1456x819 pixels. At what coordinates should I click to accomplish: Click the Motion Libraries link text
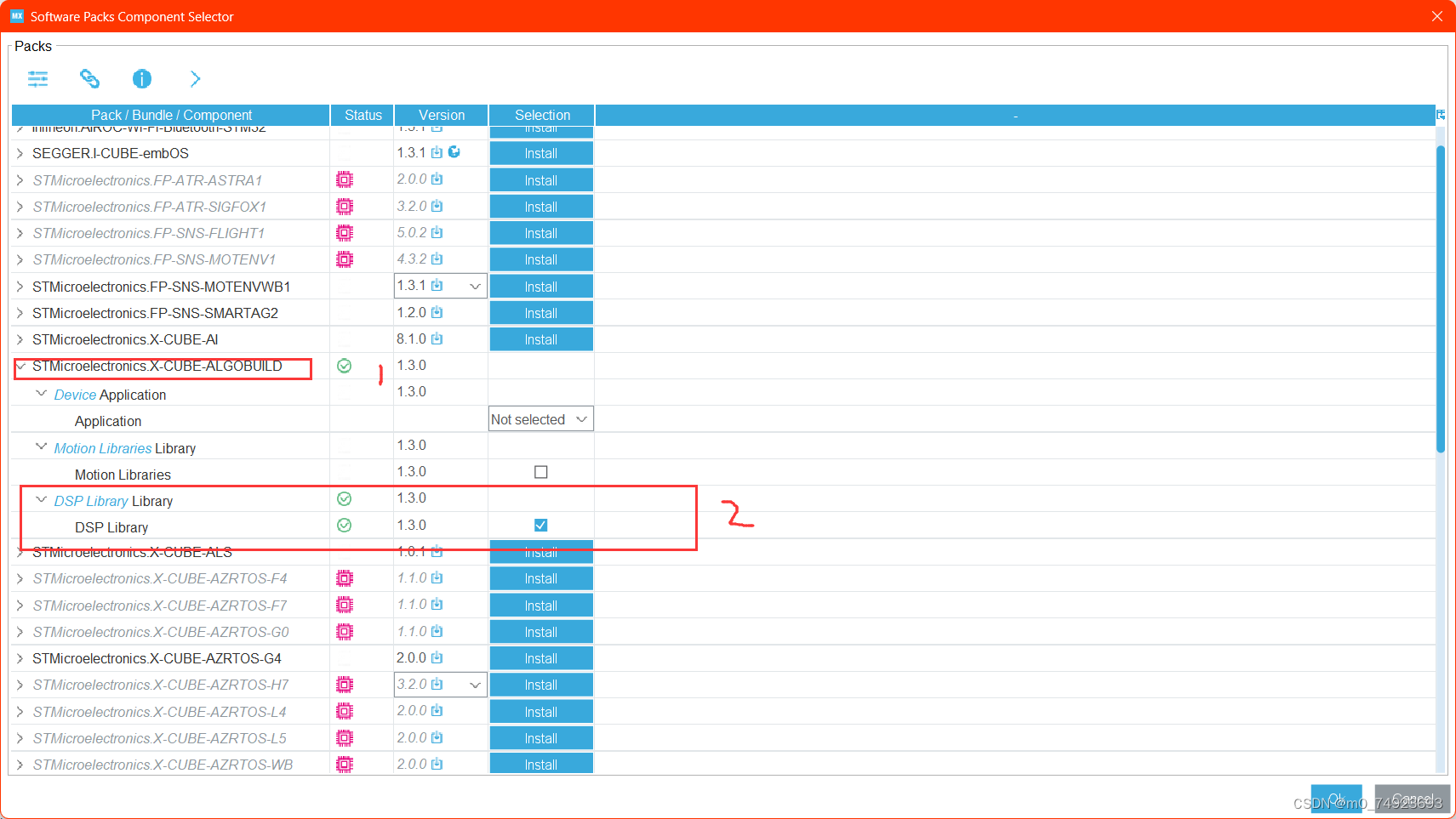[103, 448]
